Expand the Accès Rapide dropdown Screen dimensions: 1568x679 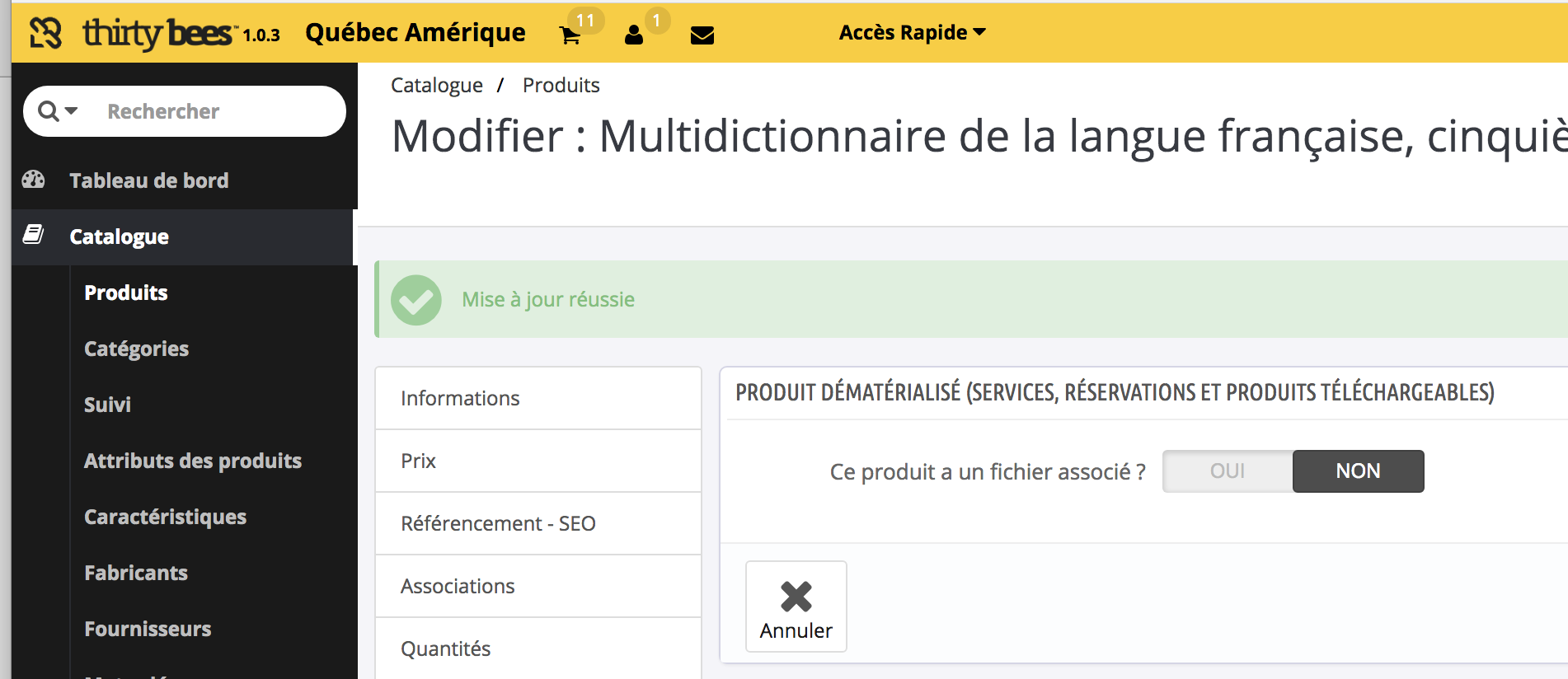(x=912, y=32)
